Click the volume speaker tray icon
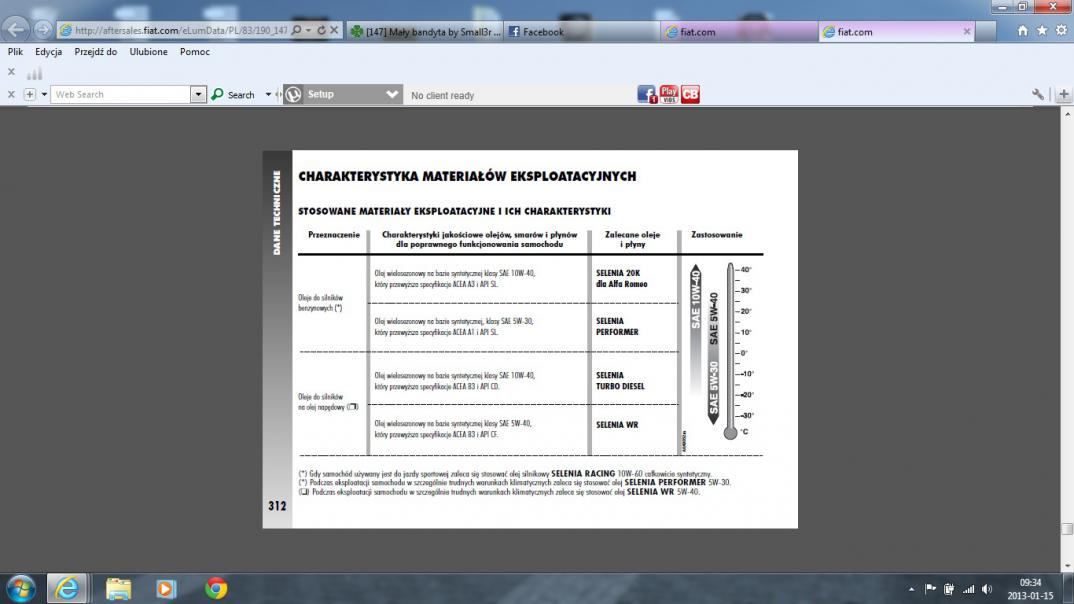The width and height of the screenshot is (1074, 604). [x=987, y=589]
